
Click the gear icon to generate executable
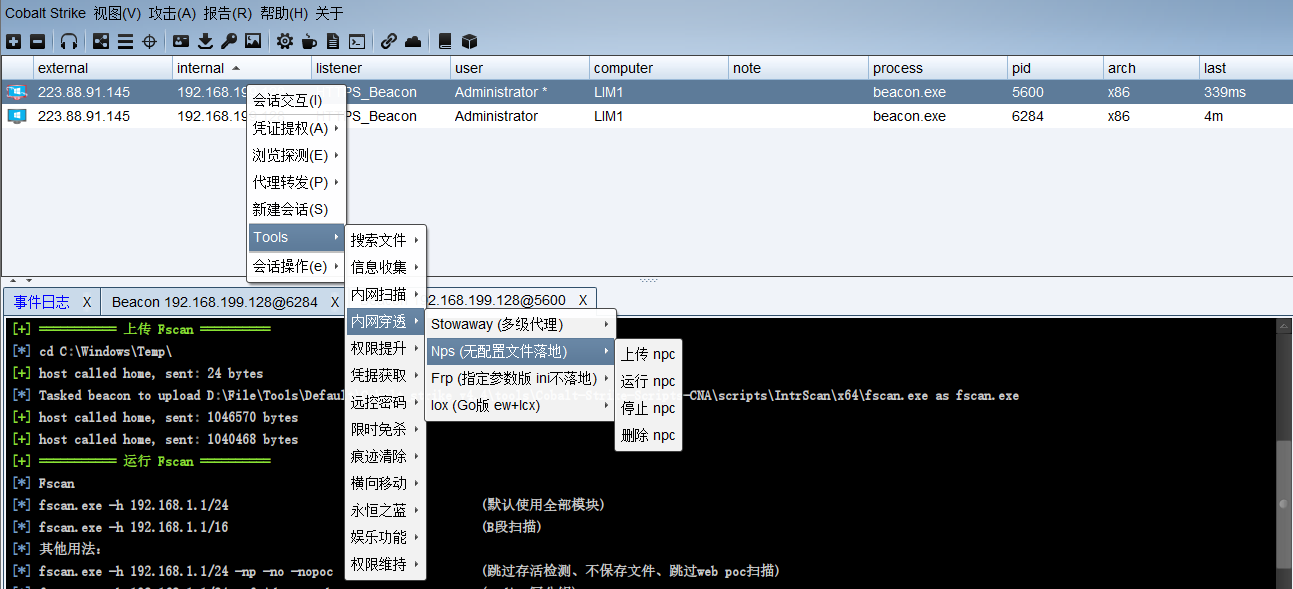(x=285, y=41)
